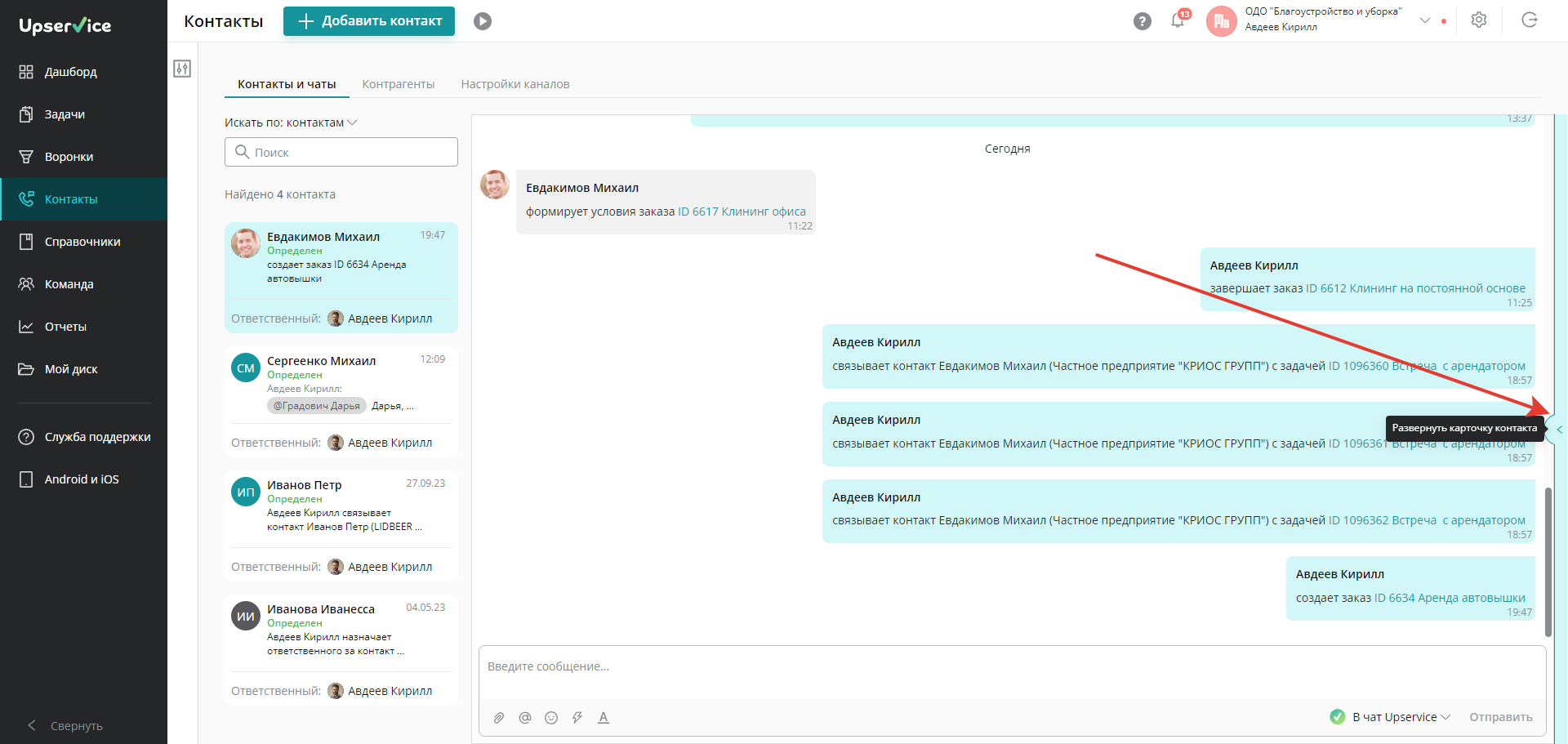Image resolution: width=1568 pixels, height=744 pixels.
Task: Open link ID 1096362 Встреча с арендатором
Action: (x=1427, y=520)
